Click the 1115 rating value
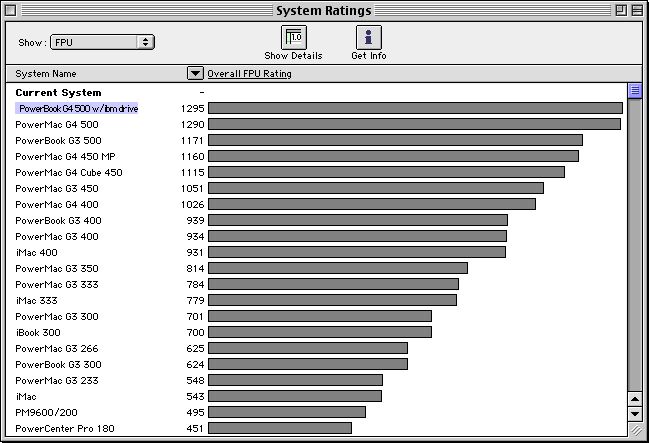Viewport: 649px width, 443px height. coord(192,173)
